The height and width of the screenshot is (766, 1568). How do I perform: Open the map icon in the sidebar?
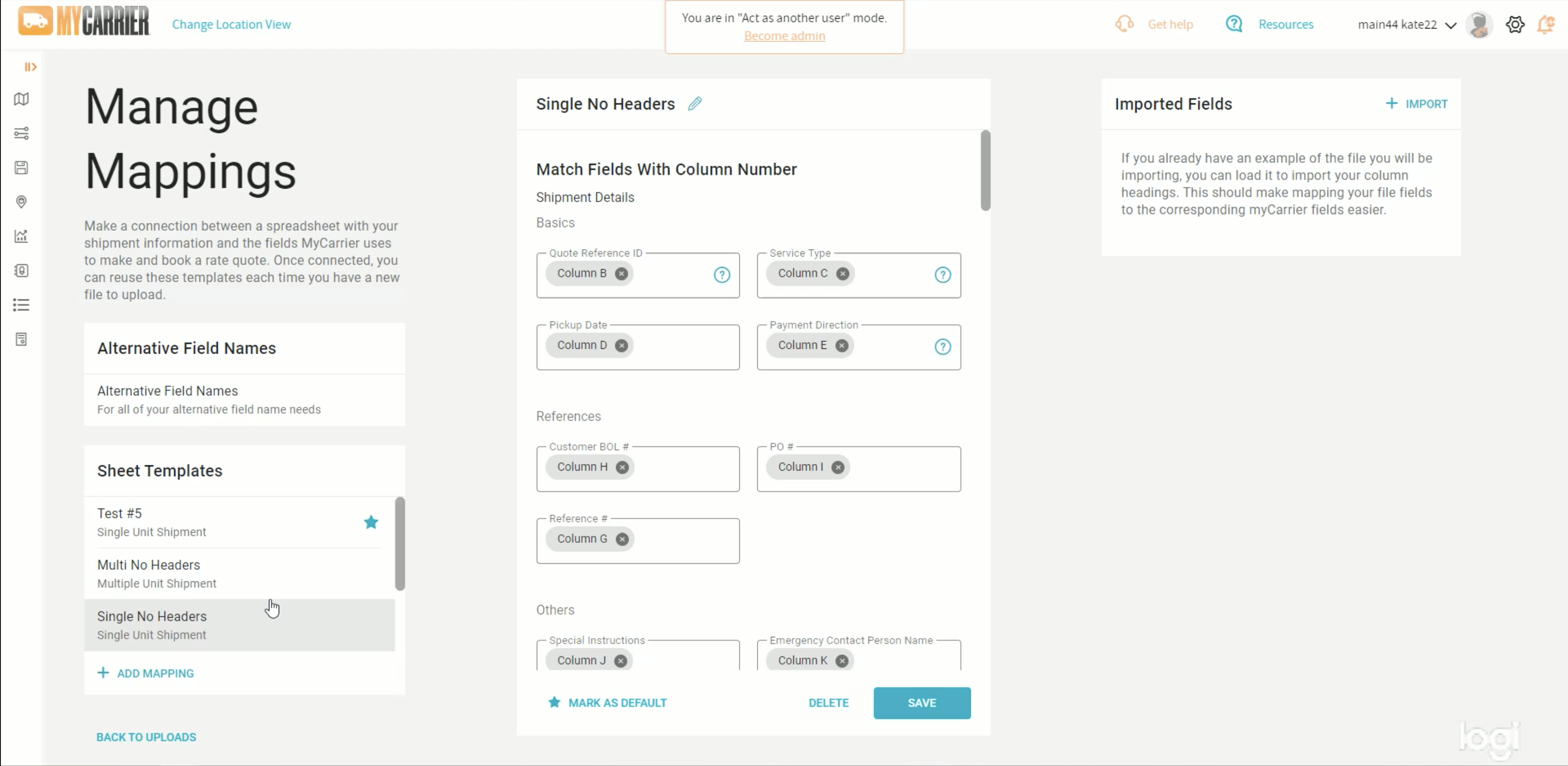21,99
